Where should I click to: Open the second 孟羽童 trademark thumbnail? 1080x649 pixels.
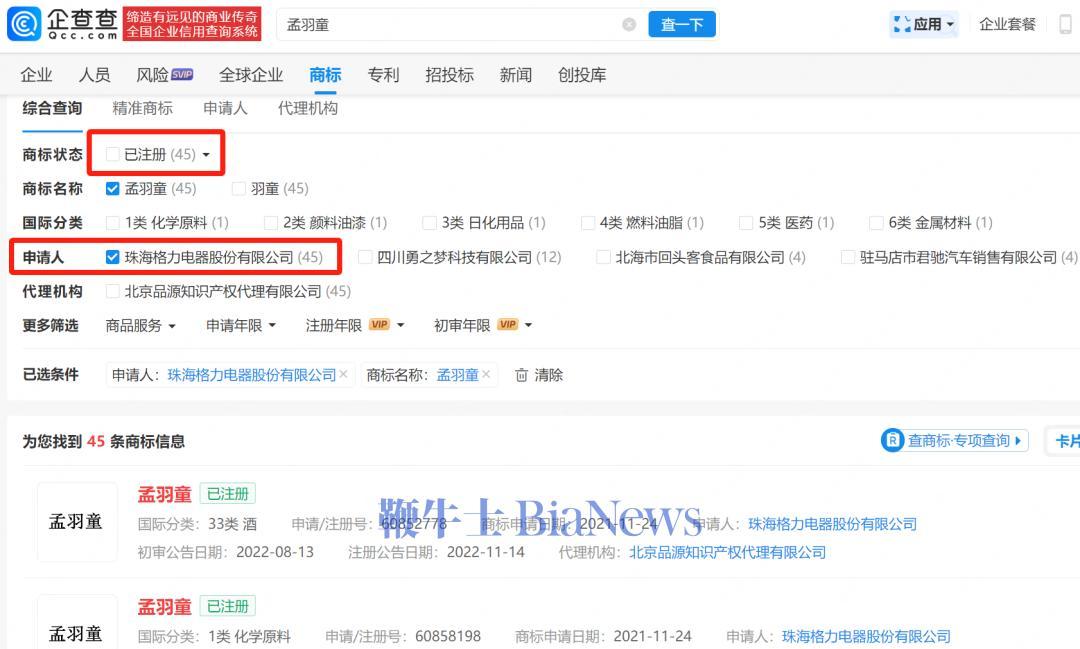(76, 622)
